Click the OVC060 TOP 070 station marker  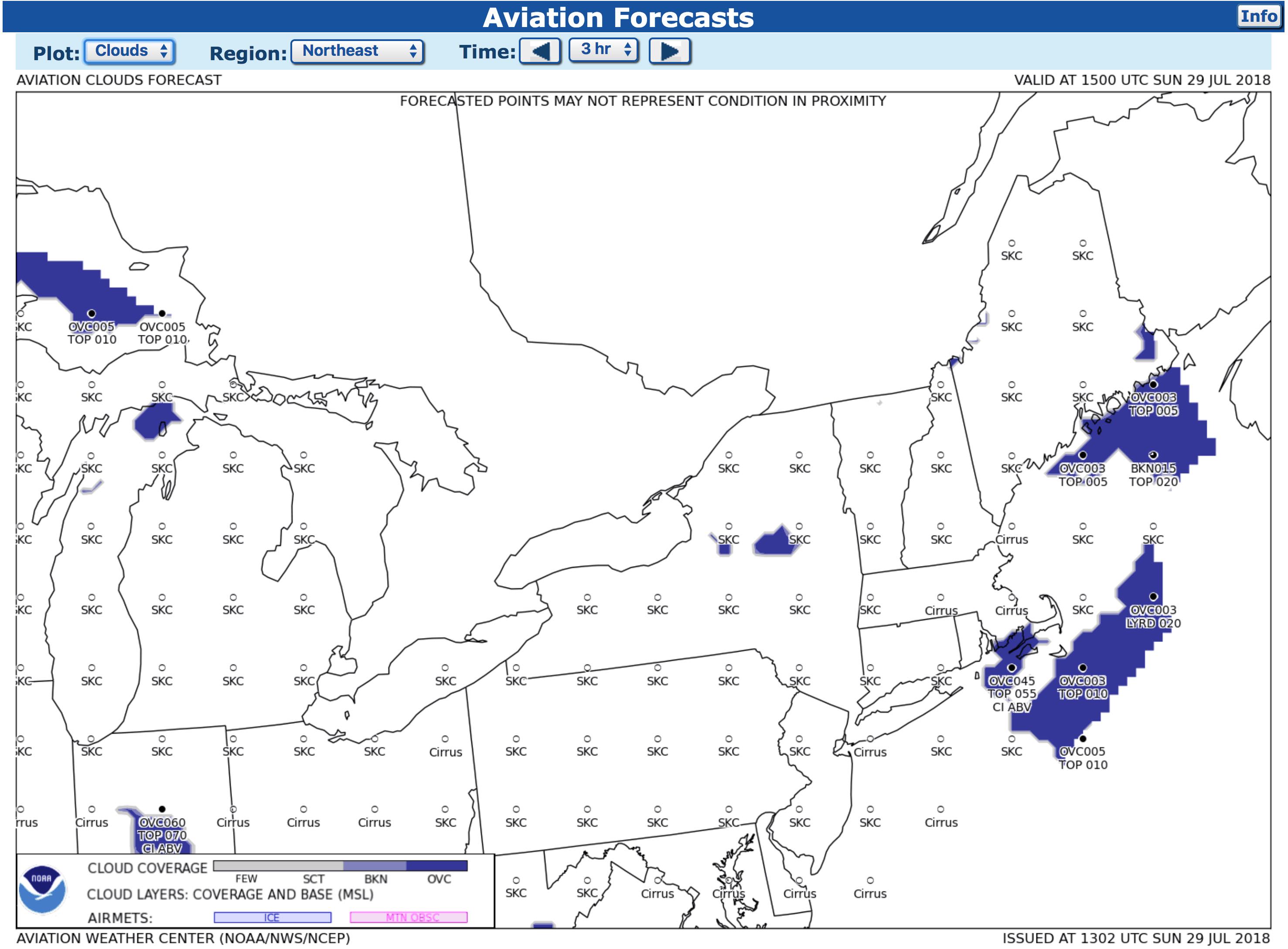point(162,809)
